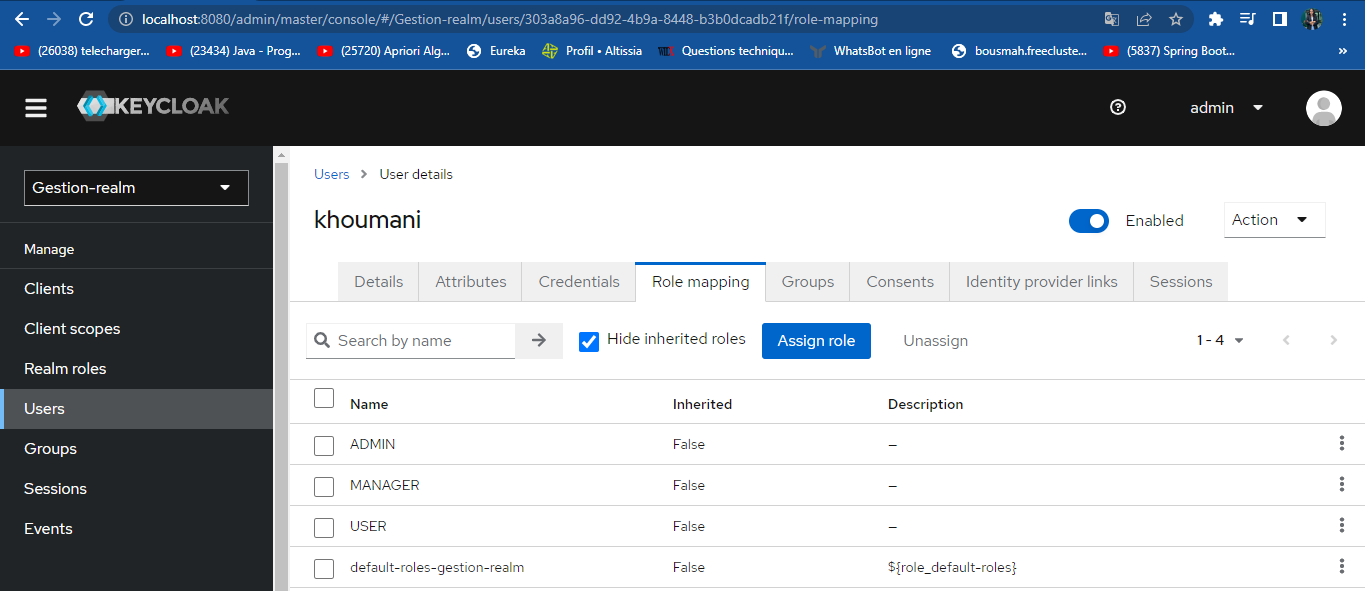
Task: Open the kebab menu for the ADMIN role
Action: coord(1341,443)
